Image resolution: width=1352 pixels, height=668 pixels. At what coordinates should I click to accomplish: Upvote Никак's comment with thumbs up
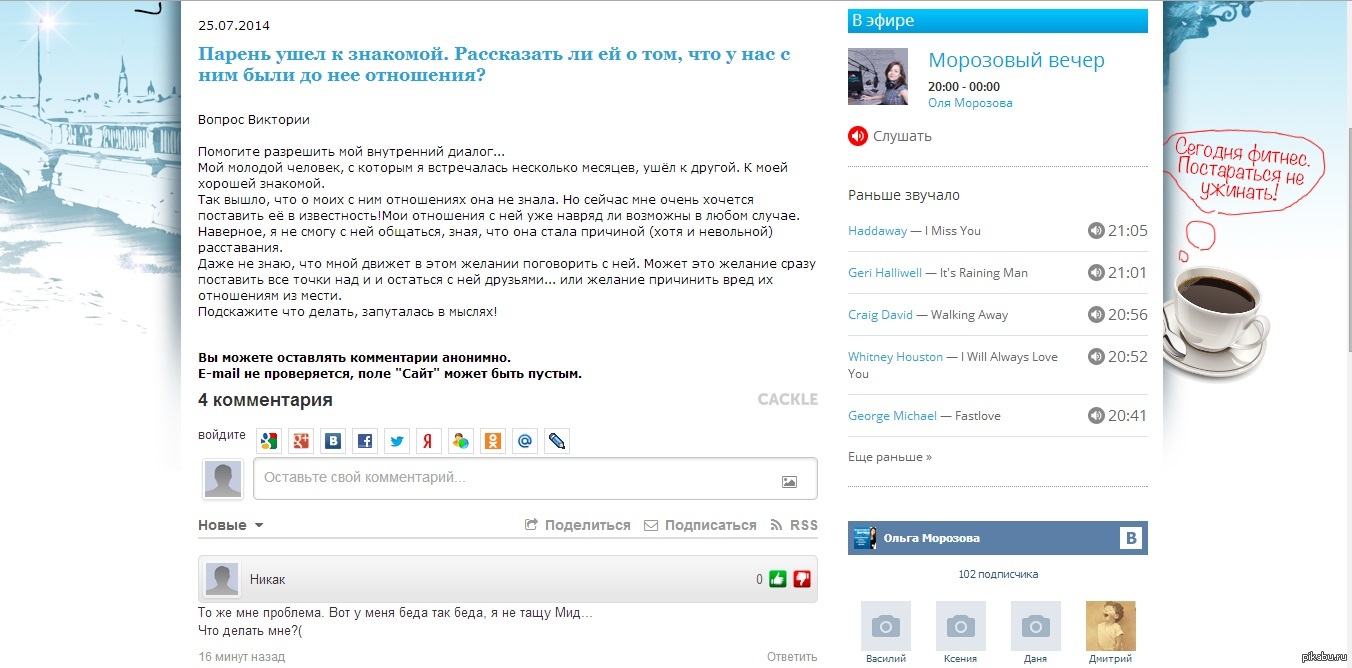778,579
